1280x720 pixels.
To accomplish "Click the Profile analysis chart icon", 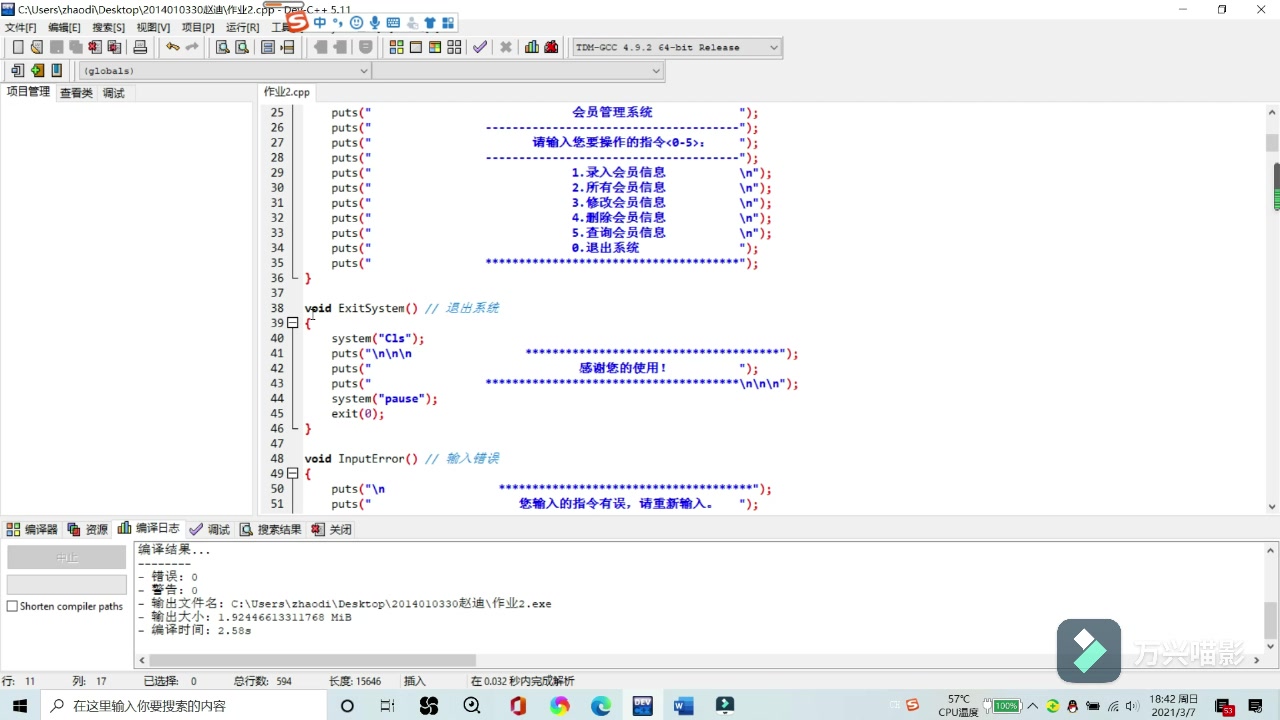I will click(532, 47).
